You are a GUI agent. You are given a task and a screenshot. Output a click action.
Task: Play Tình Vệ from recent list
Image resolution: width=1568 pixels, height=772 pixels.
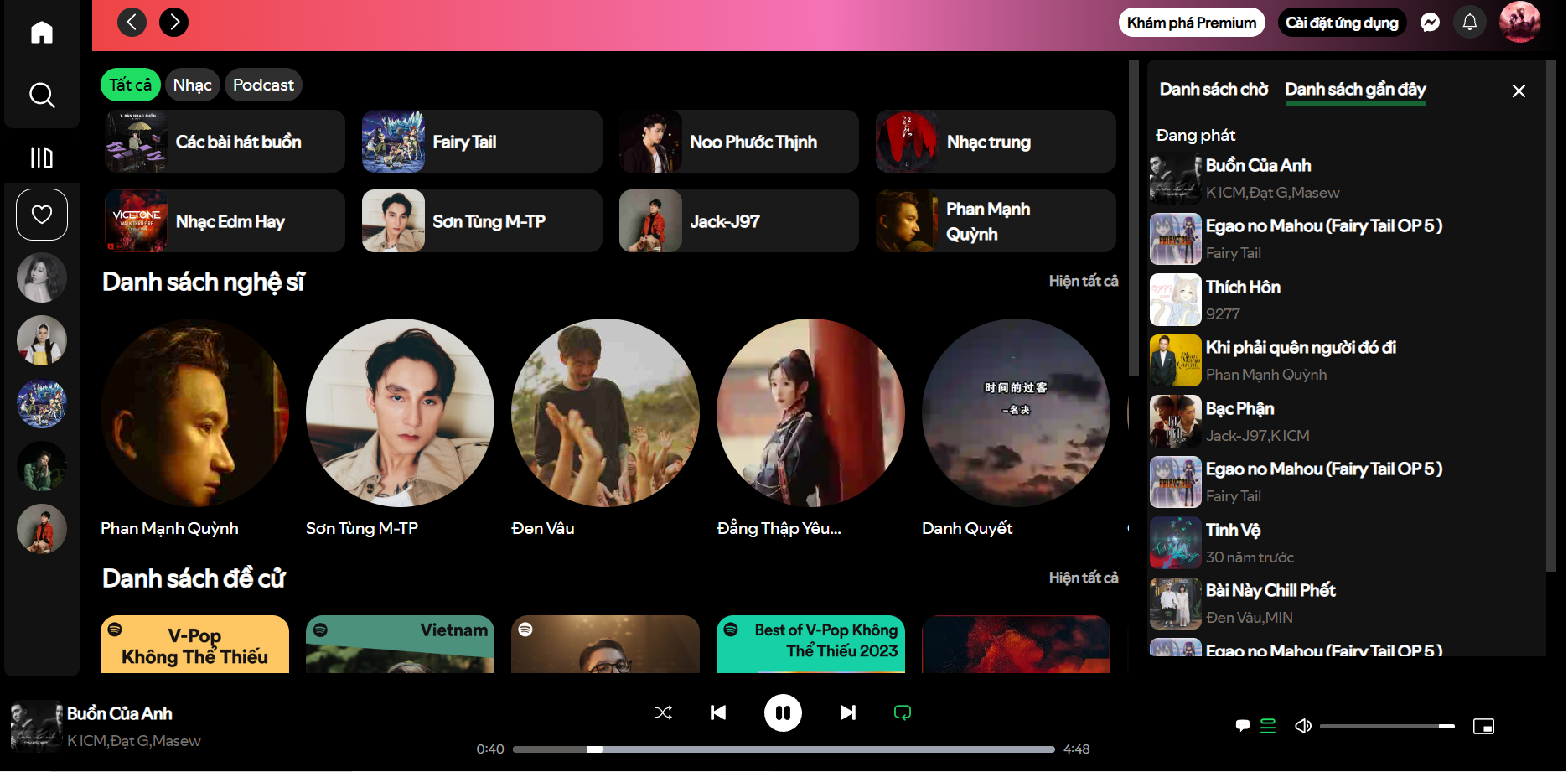1347,543
